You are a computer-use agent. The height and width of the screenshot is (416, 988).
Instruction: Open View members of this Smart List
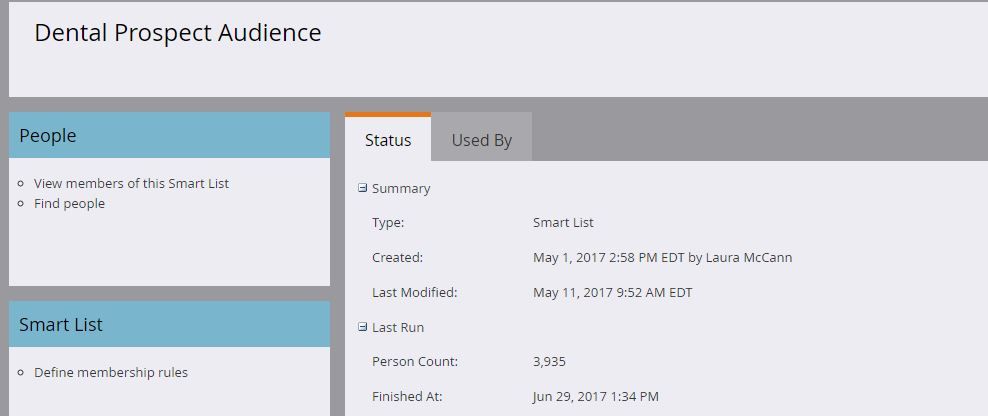132,183
